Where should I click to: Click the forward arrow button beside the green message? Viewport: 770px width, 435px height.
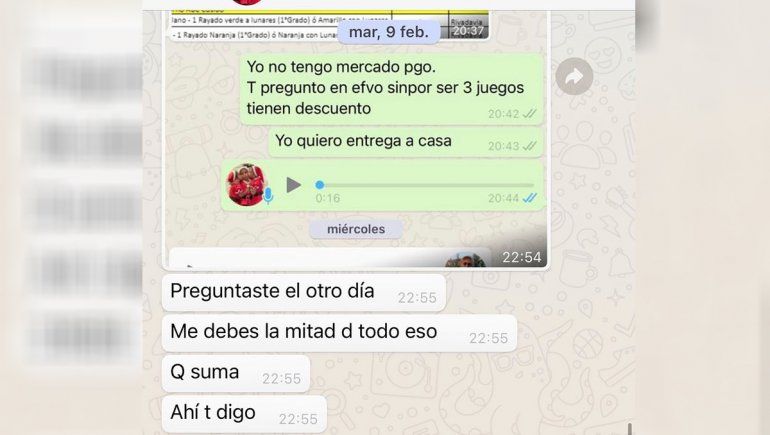point(574,77)
